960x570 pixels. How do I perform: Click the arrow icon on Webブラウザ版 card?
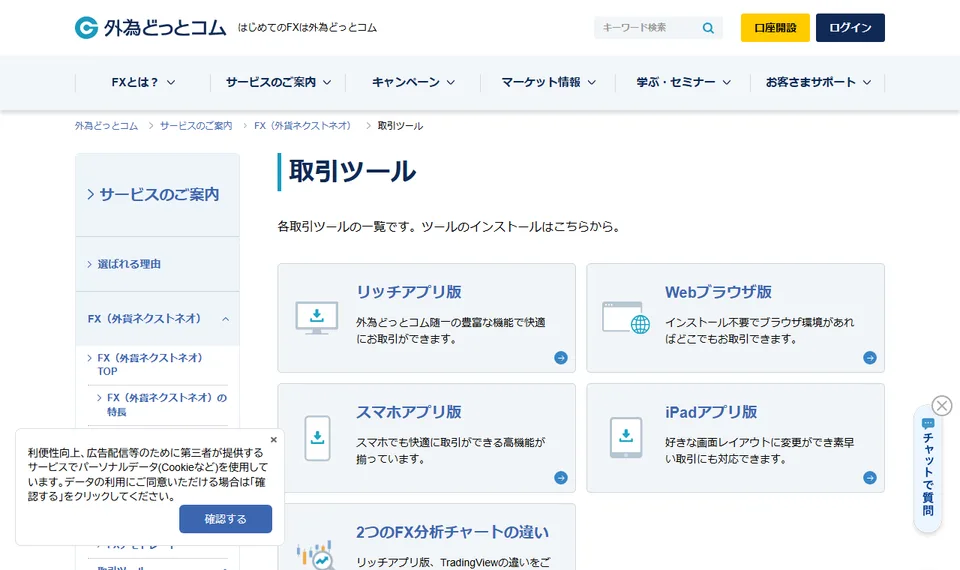(870, 358)
